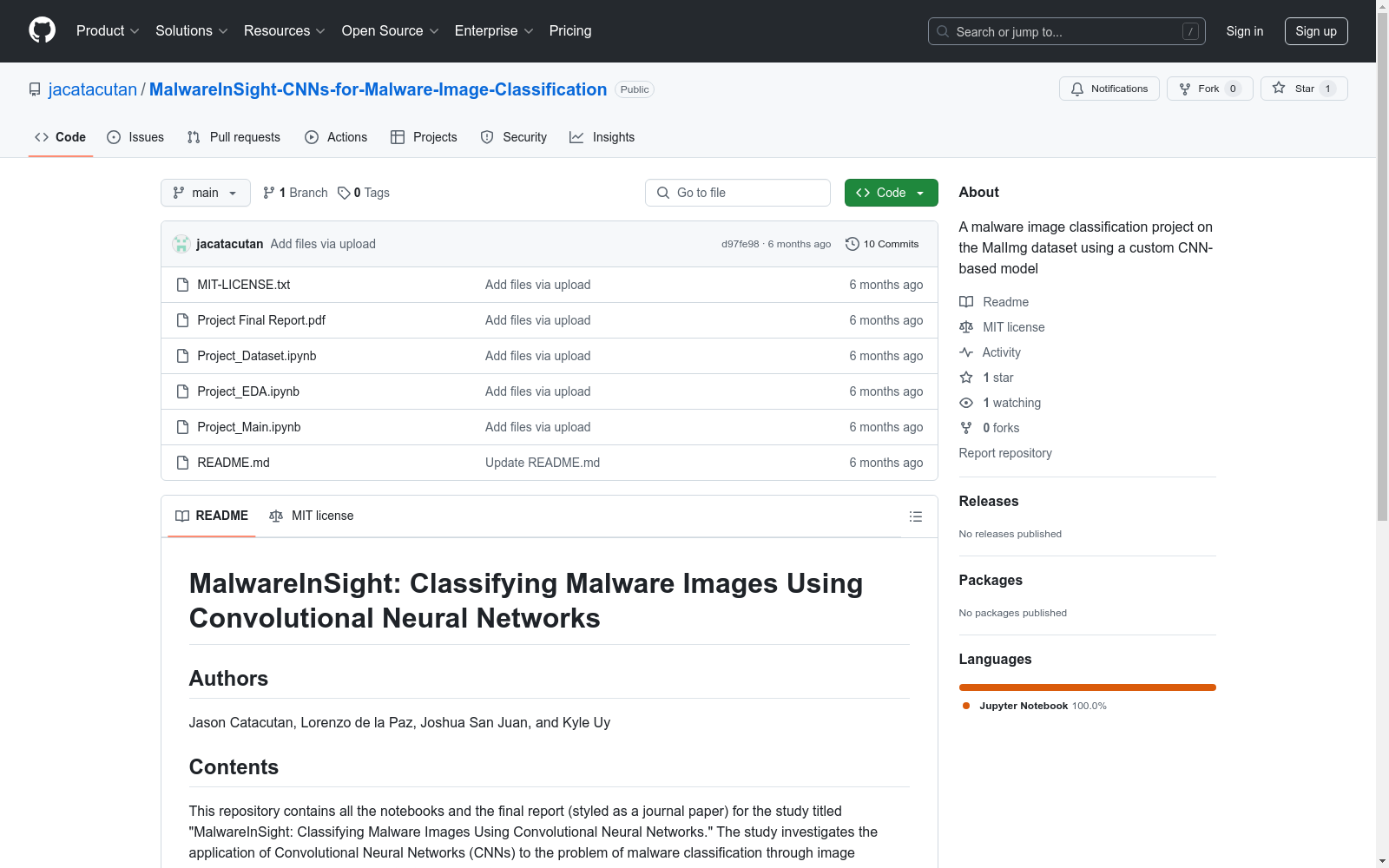
Task: Click scales icon beside MIT license in About
Action: [x=966, y=327]
